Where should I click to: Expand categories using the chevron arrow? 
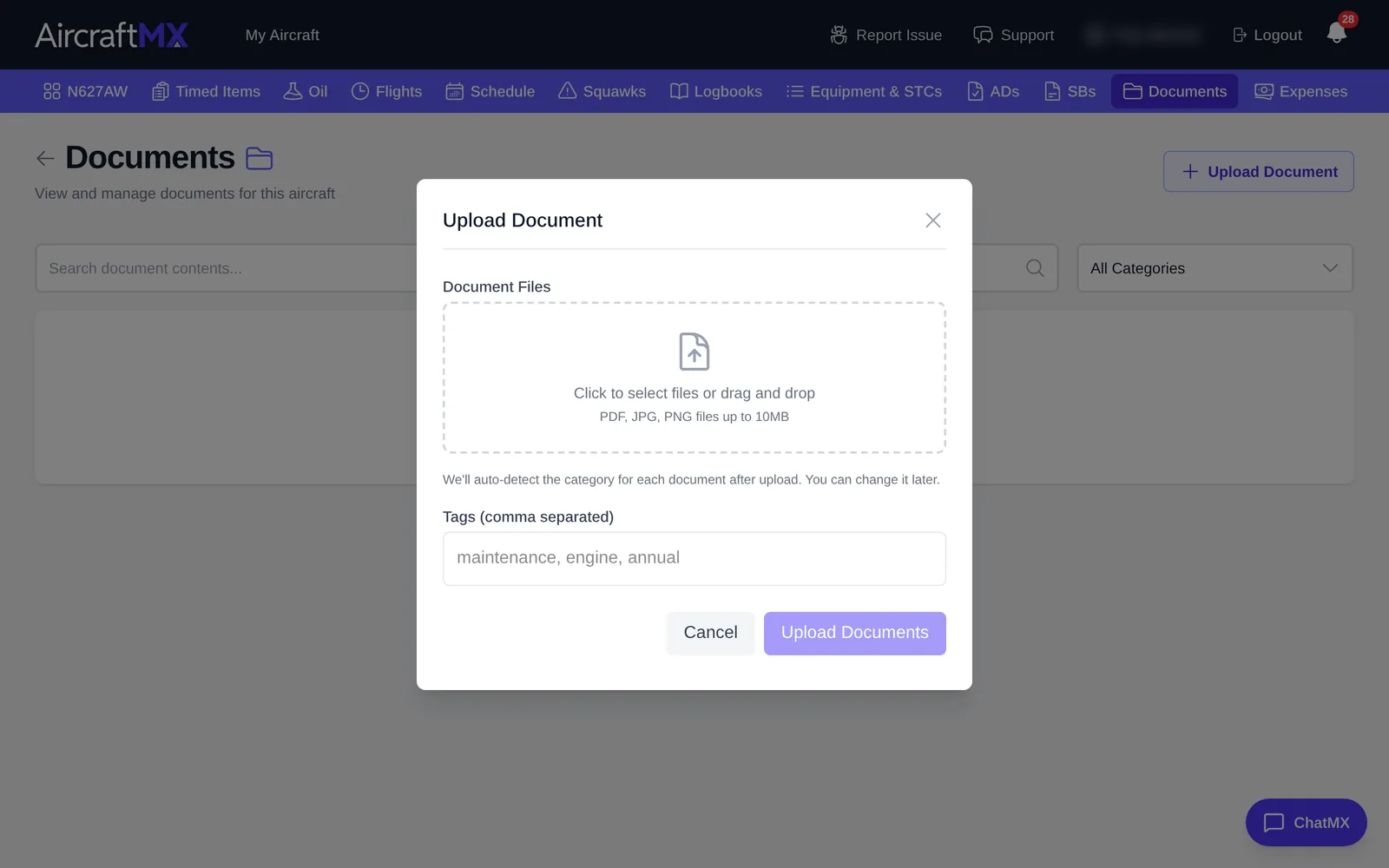coord(1330,268)
